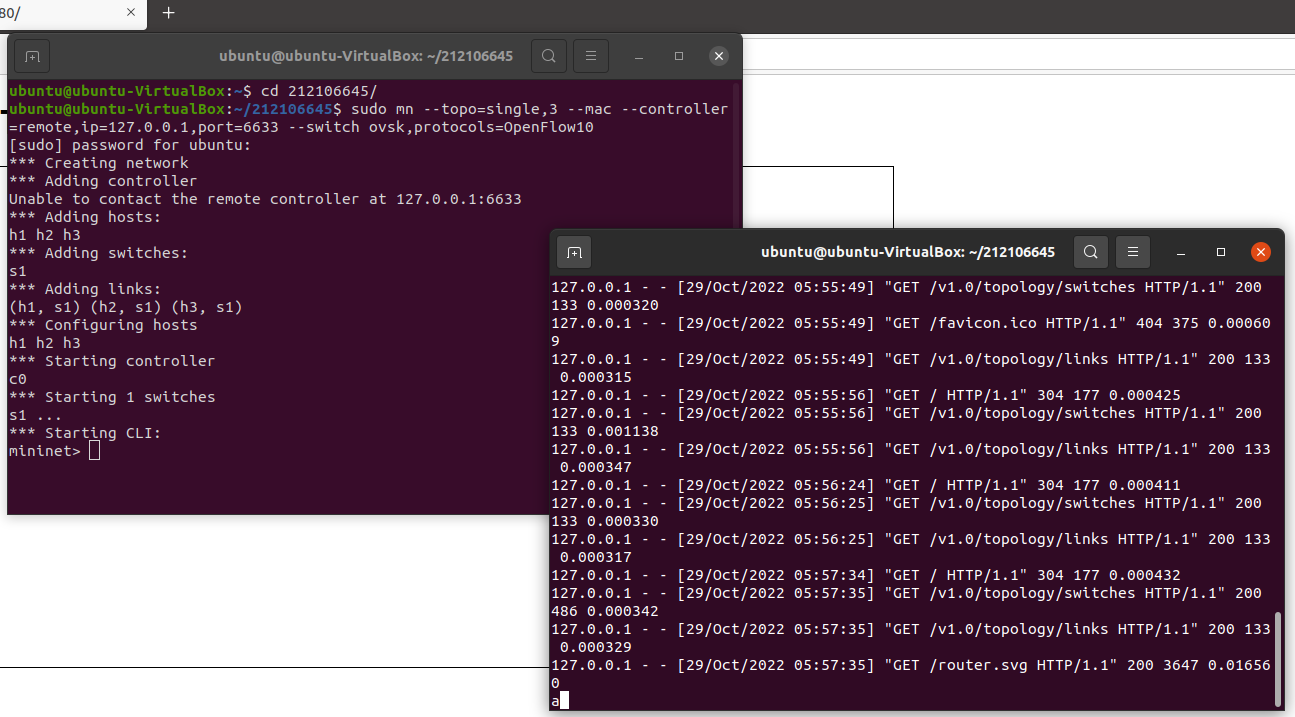This screenshot has width=1295, height=717.
Task: Close the Mininet terminal window
Action: coord(718,56)
